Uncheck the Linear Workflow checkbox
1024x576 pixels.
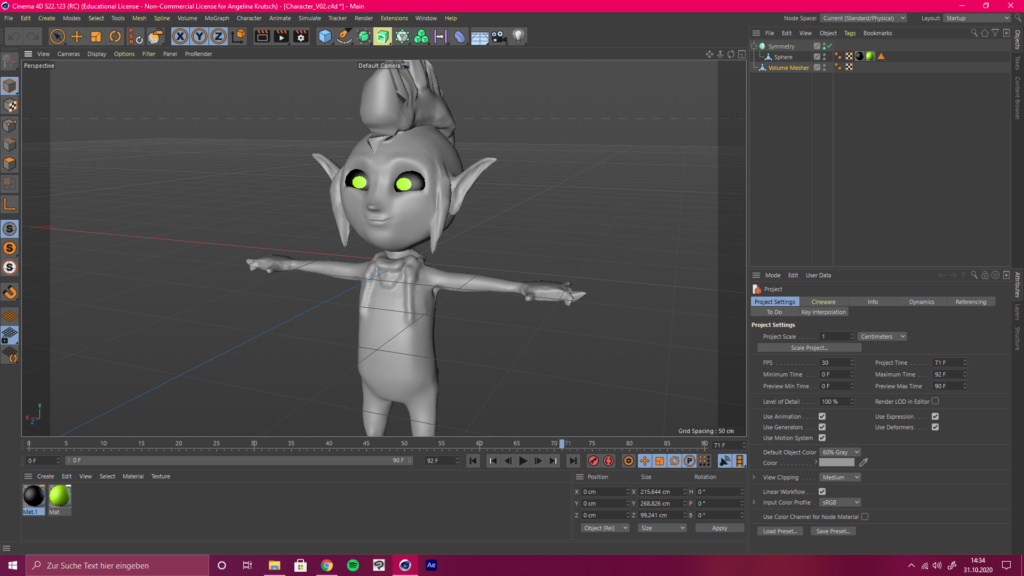pyautogui.click(x=822, y=491)
